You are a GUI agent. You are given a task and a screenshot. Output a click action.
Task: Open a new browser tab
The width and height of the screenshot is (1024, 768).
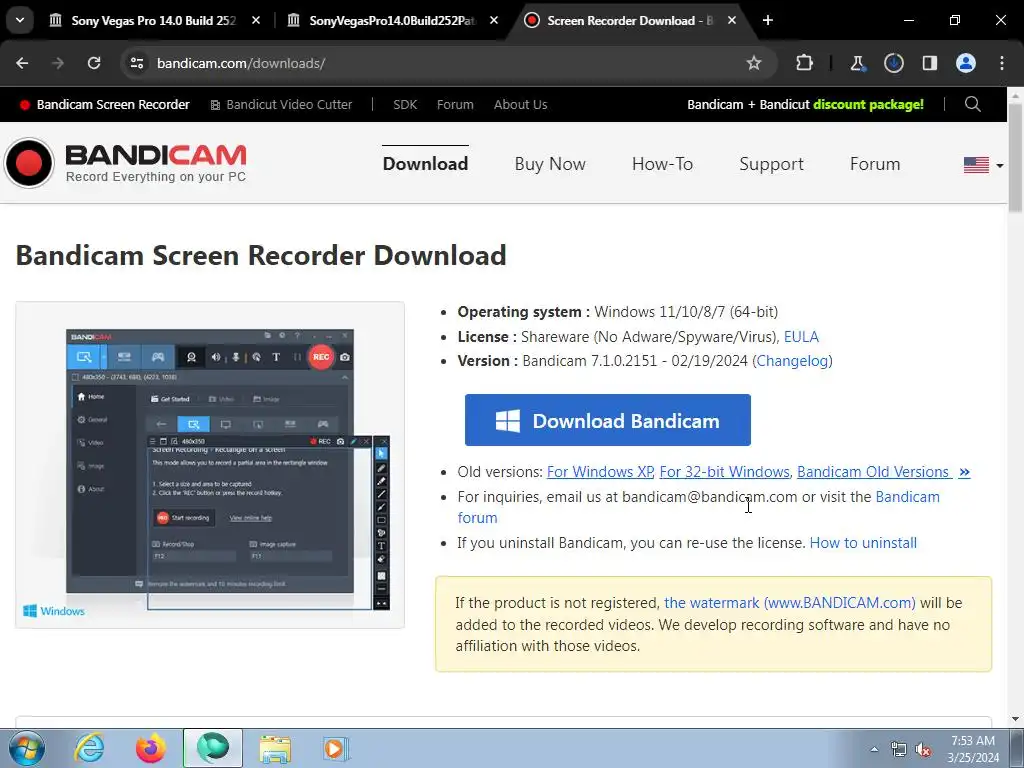point(768,20)
